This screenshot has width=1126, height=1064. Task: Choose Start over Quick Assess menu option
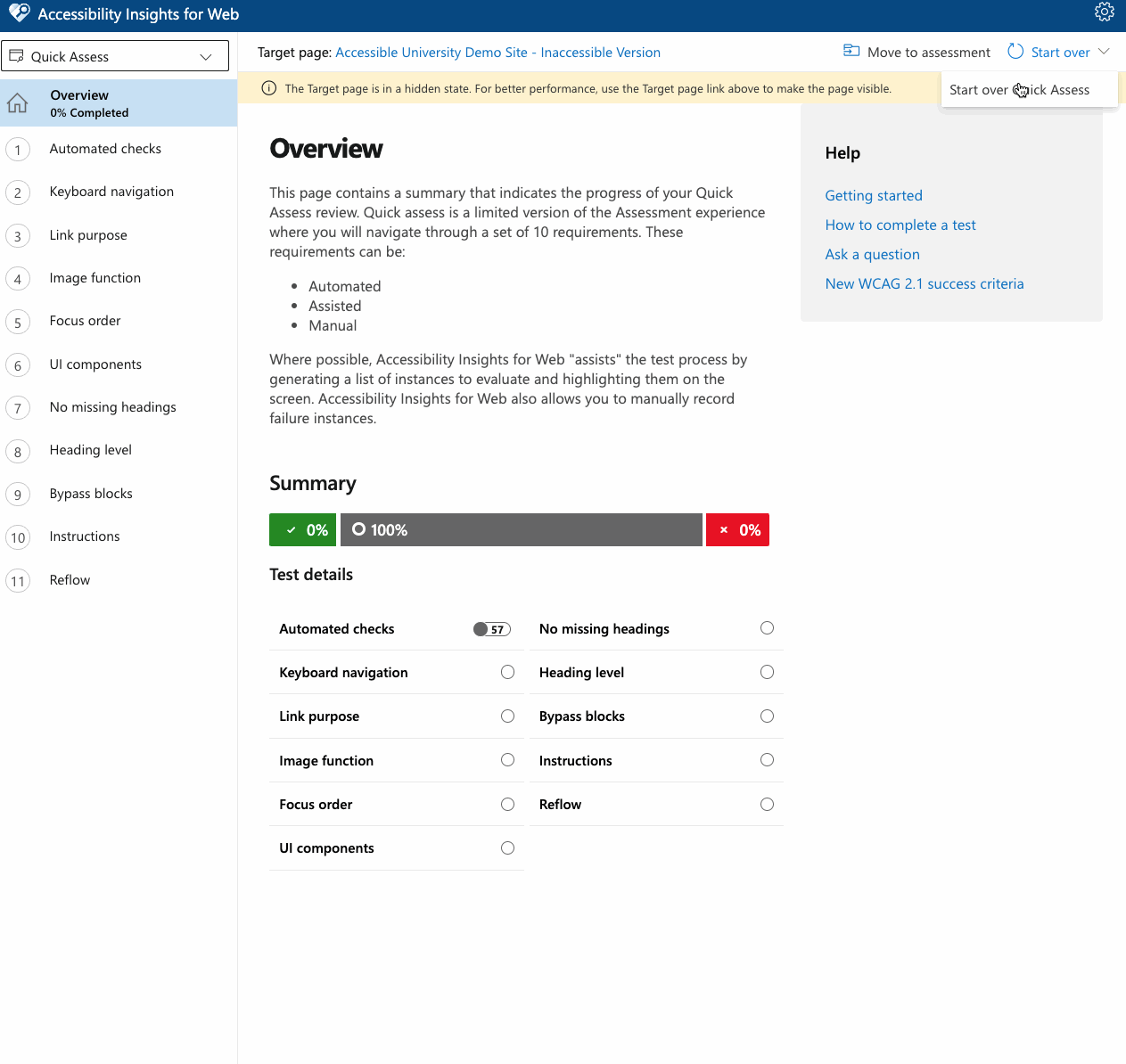coord(1029,89)
